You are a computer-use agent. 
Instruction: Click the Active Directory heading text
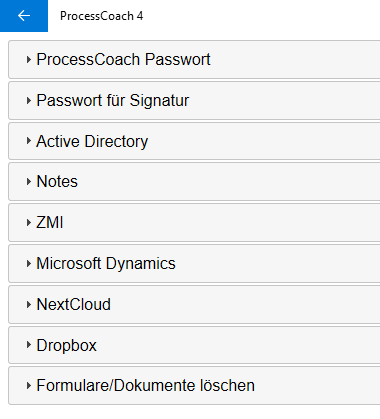[x=92, y=141]
